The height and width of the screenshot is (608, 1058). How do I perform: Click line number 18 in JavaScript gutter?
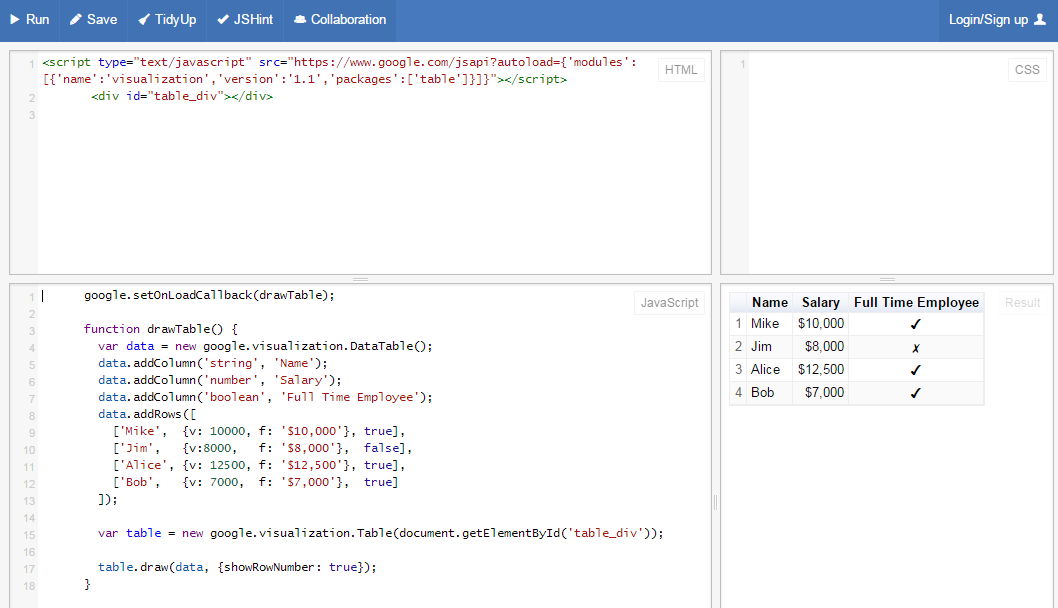[x=29, y=586]
